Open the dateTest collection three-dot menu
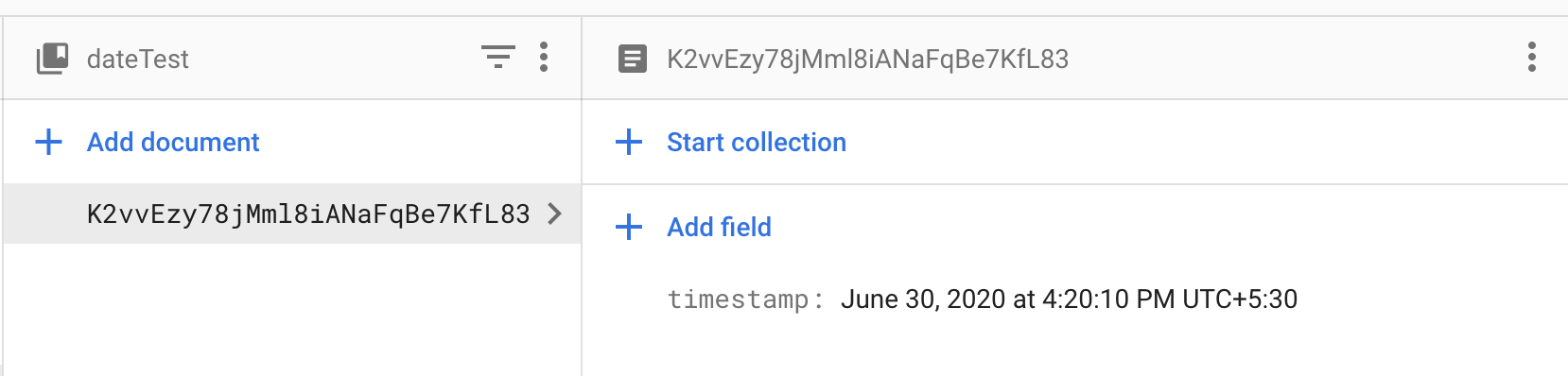Screen dimensions: 1568x376 point(544,58)
